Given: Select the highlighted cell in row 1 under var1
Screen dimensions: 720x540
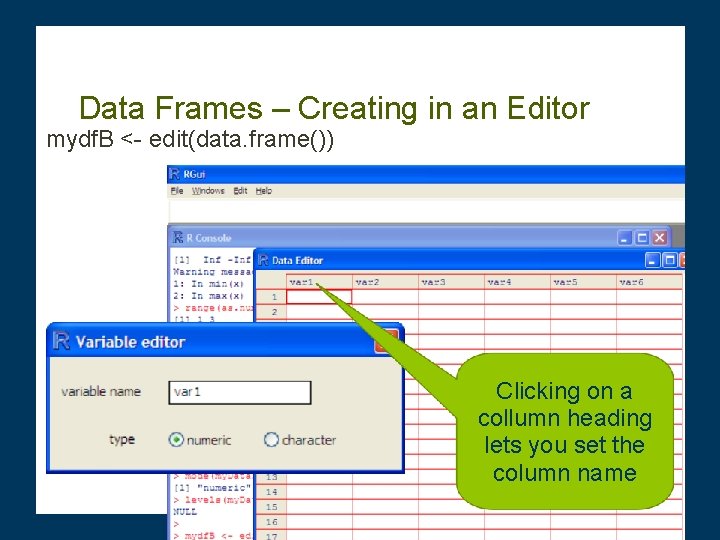Looking at the screenshot, I should (x=319, y=297).
